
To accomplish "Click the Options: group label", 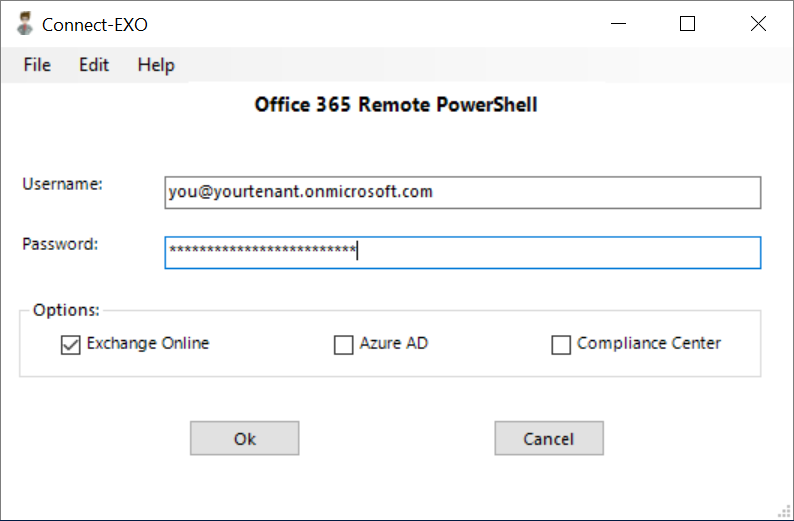I will pyautogui.click(x=66, y=310).
